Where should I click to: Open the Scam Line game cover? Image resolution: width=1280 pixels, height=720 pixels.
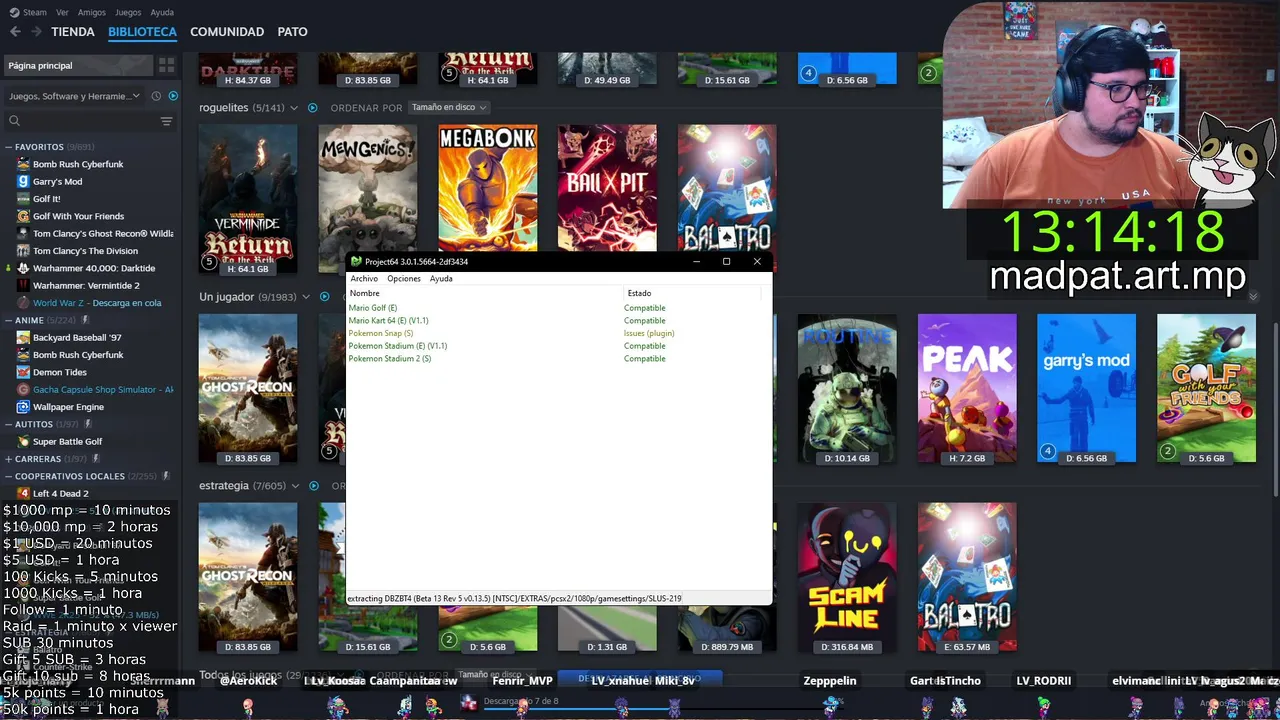click(x=847, y=577)
